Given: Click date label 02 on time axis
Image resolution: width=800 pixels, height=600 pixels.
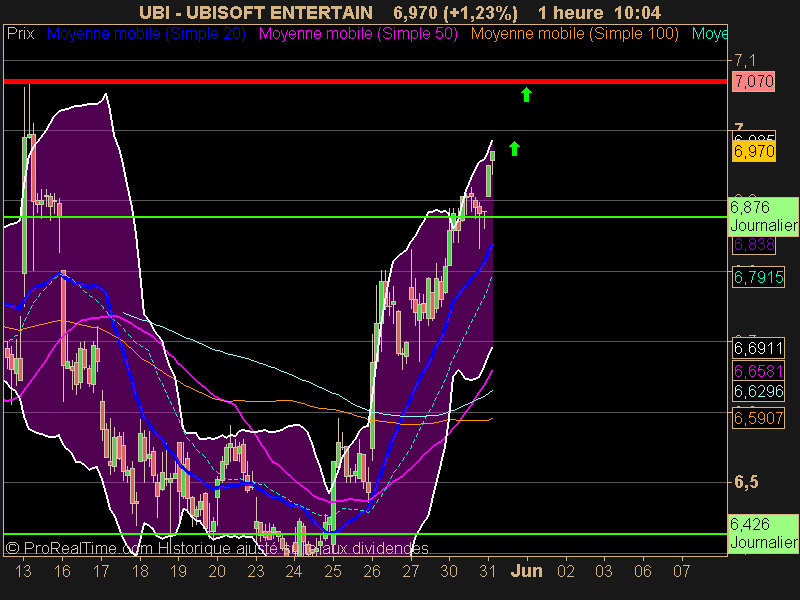Looking at the screenshot, I should pyautogui.click(x=566, y=571).
